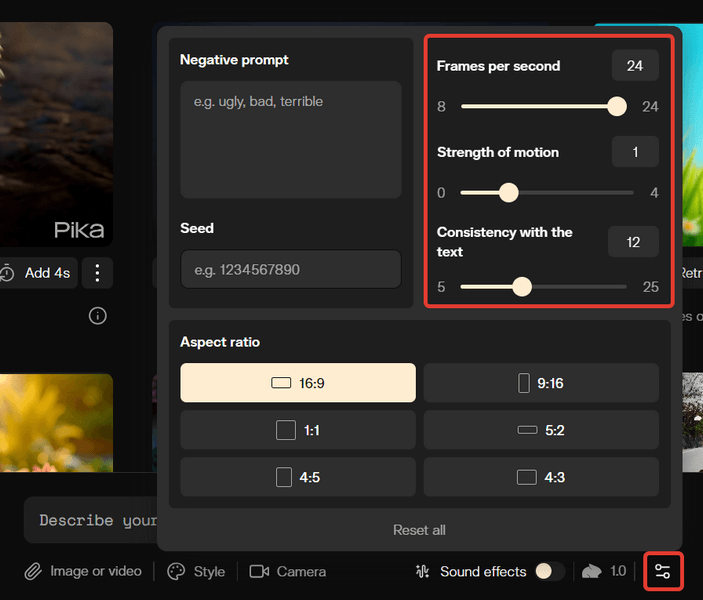Click the Strength of motion slider handle
703x600 pixels.
(x=508, y=193)
